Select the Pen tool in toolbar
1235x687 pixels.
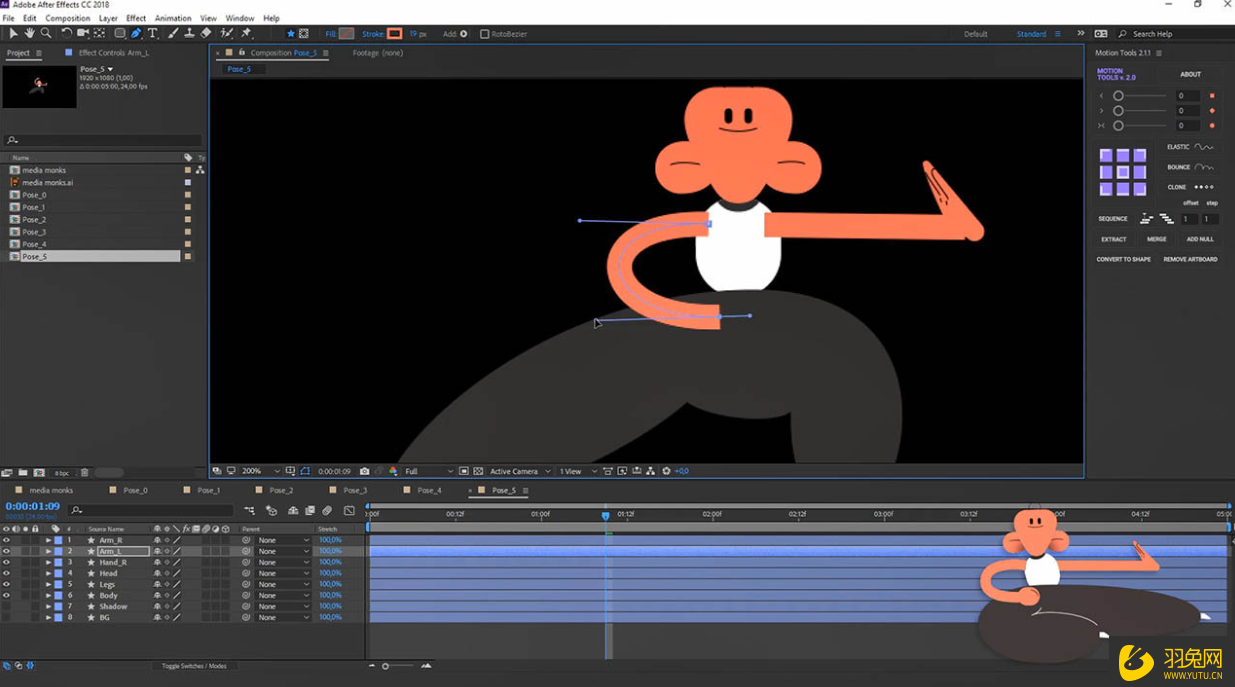[136, 34]
